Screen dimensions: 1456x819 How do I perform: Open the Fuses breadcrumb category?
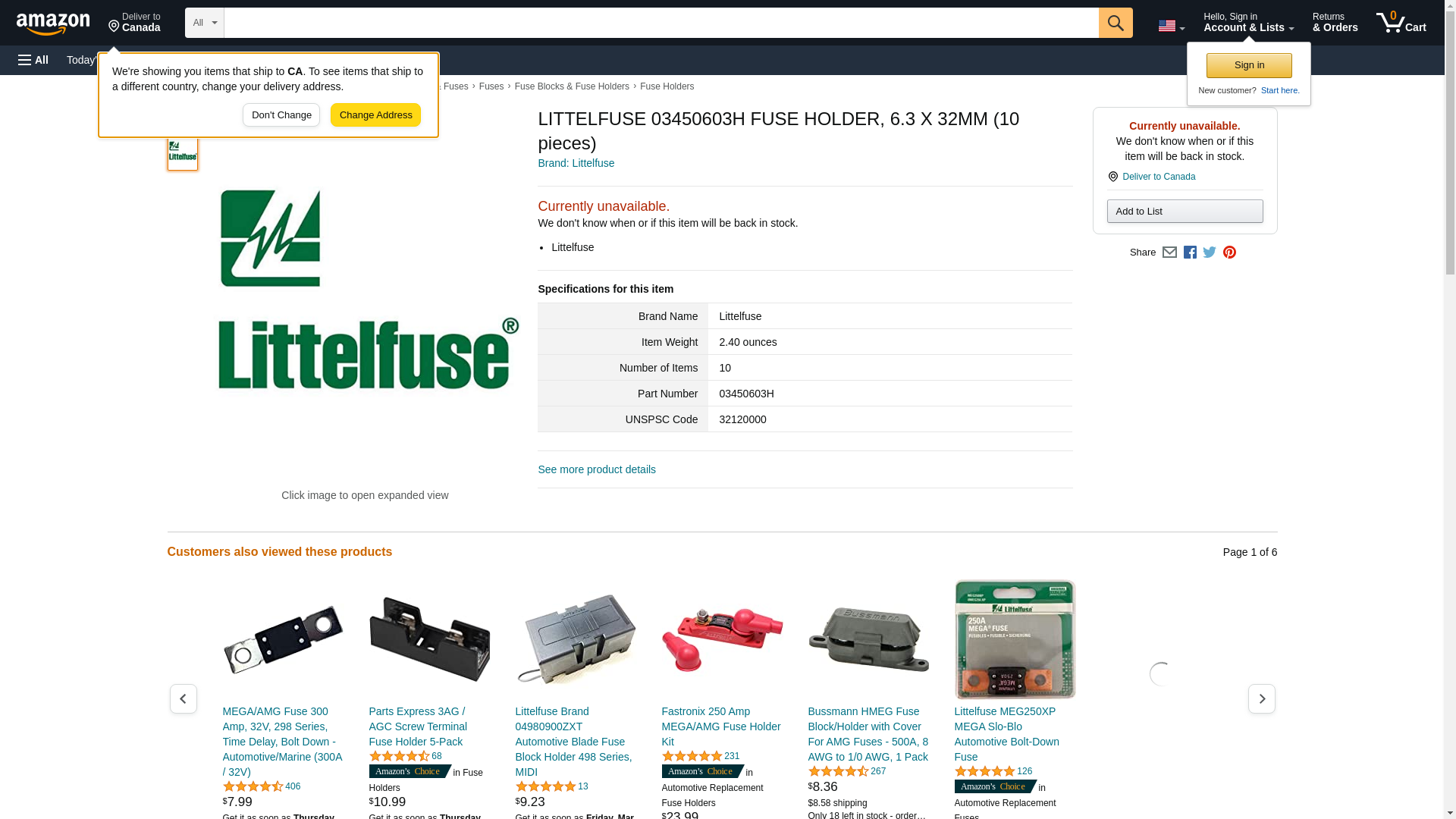tap(491, 86)
